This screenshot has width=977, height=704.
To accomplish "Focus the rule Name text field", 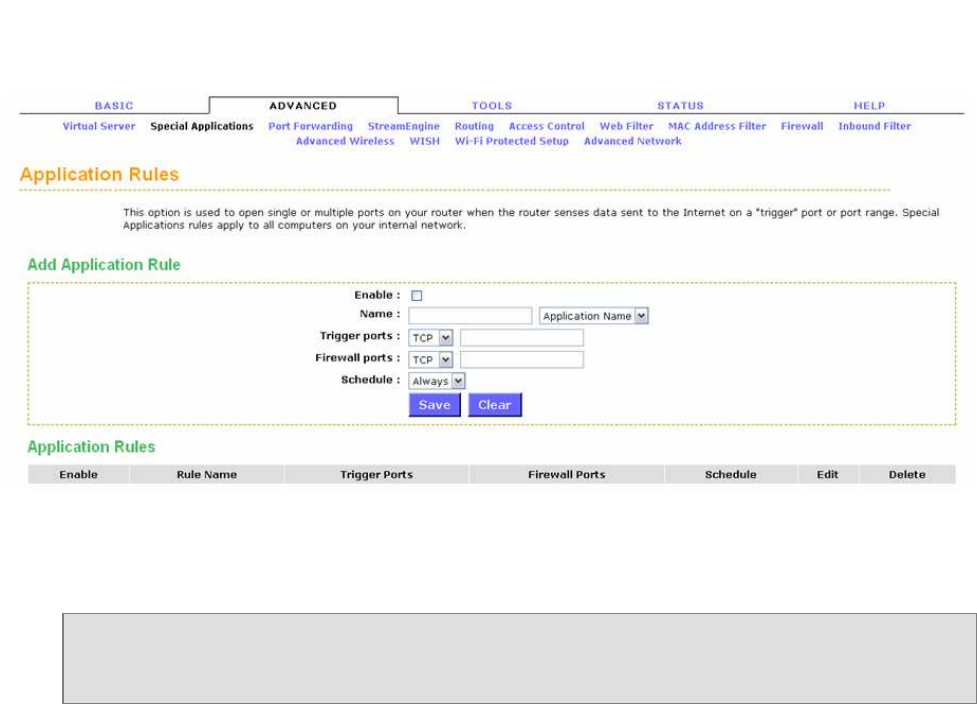I will [x=470, y=316].
